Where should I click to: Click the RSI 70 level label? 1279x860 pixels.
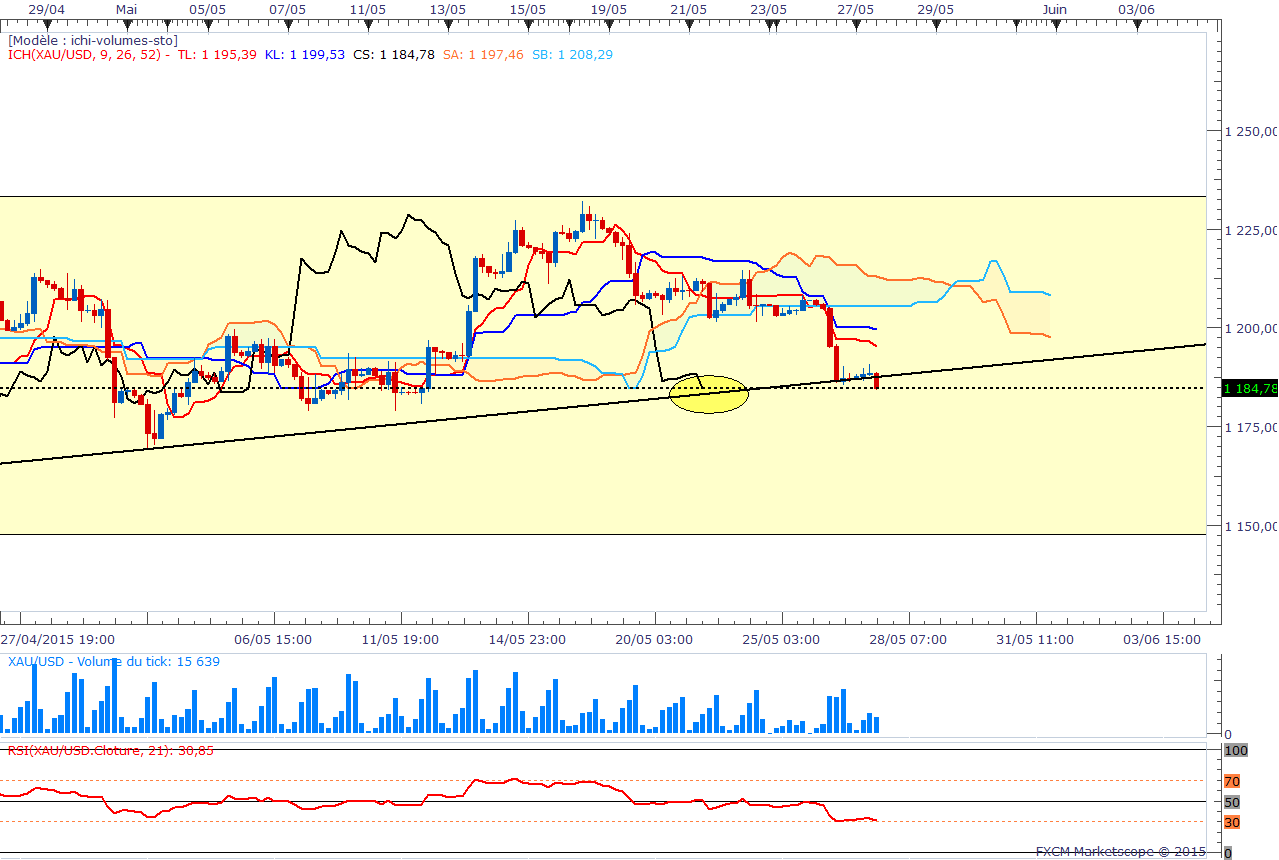click(1232, 781)
